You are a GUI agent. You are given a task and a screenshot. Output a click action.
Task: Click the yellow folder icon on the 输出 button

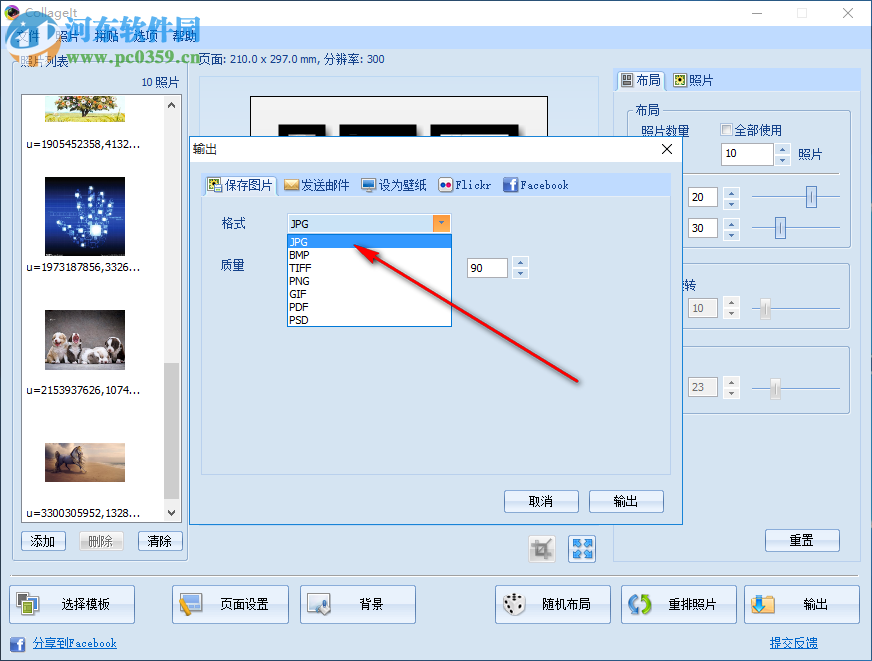(763, 604)
